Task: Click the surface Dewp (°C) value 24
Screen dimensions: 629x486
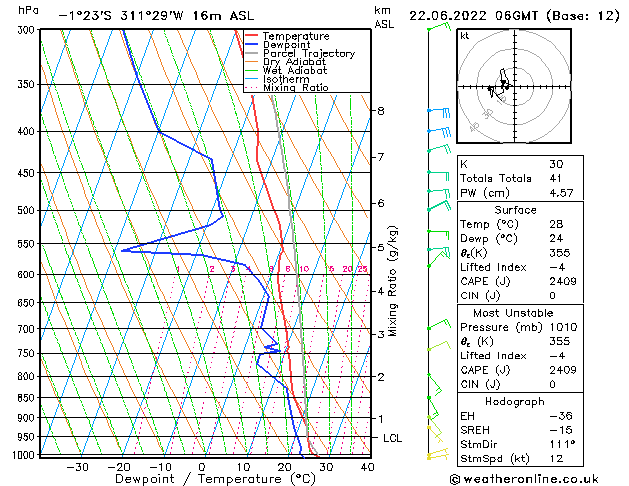Action: click(x=556, y=239)
